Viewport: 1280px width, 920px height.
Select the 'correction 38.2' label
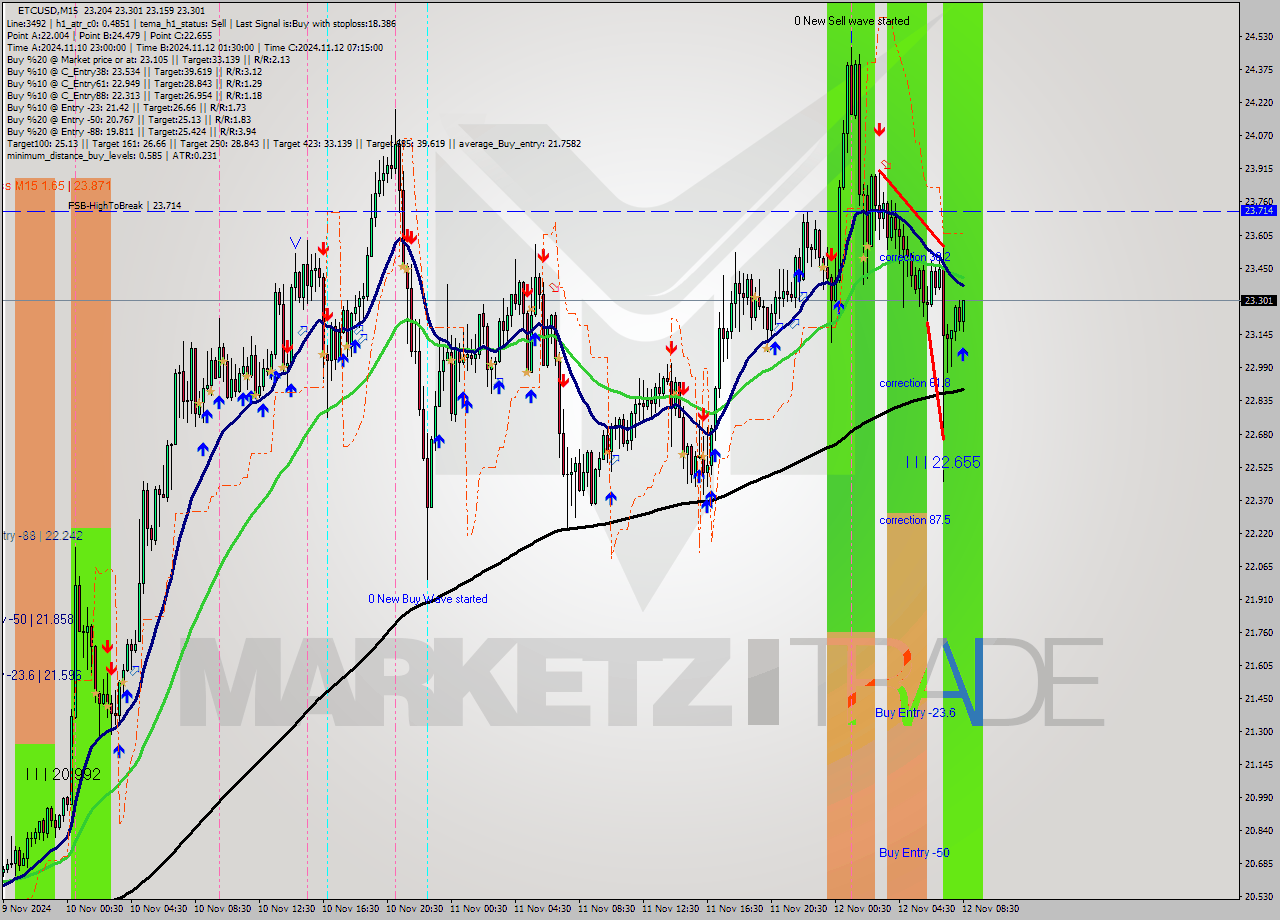click(914, 257)
